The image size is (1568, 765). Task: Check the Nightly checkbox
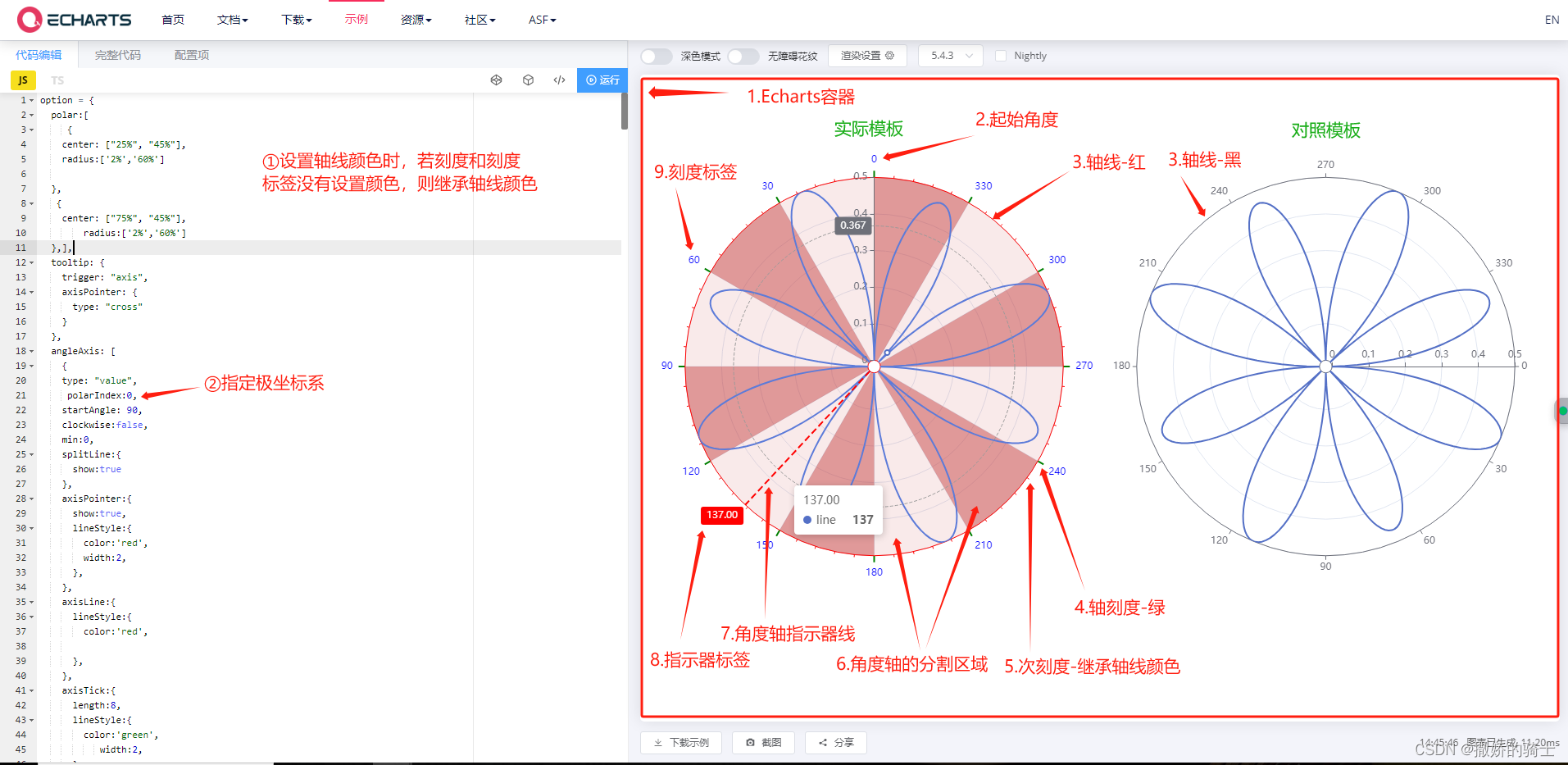click(1001, 55)
